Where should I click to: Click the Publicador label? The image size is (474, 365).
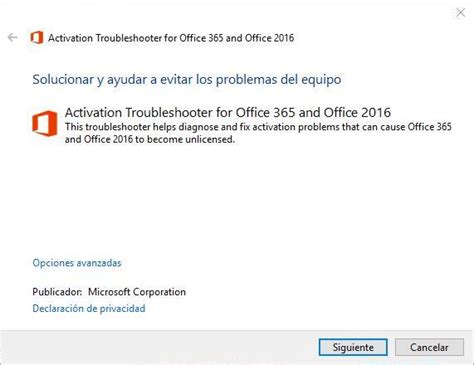click(x=57, y=292)
